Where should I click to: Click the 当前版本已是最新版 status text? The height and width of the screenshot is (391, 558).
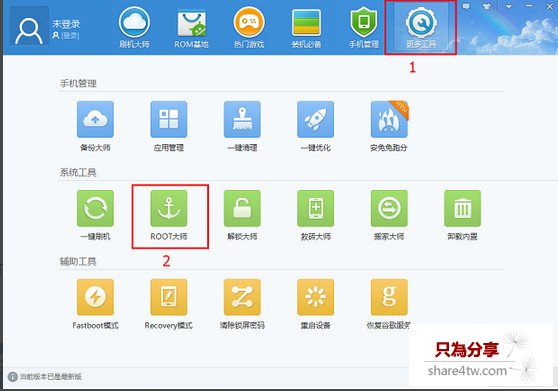point(51,376)
